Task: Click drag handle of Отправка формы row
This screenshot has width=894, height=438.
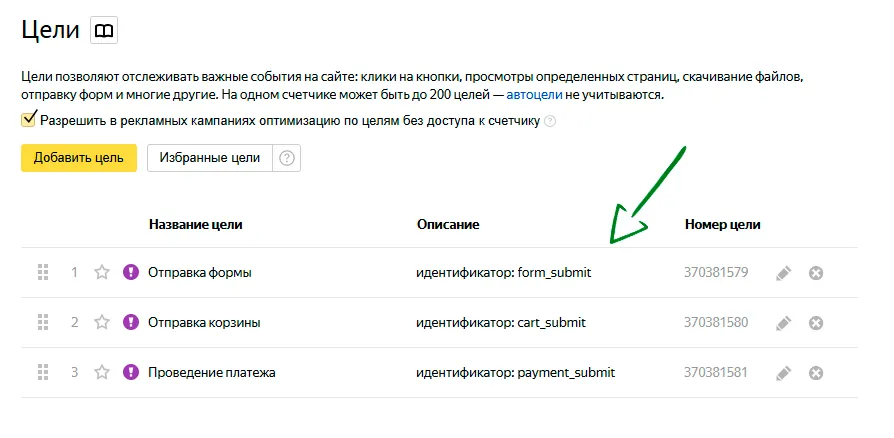Action: click(43, 273)
